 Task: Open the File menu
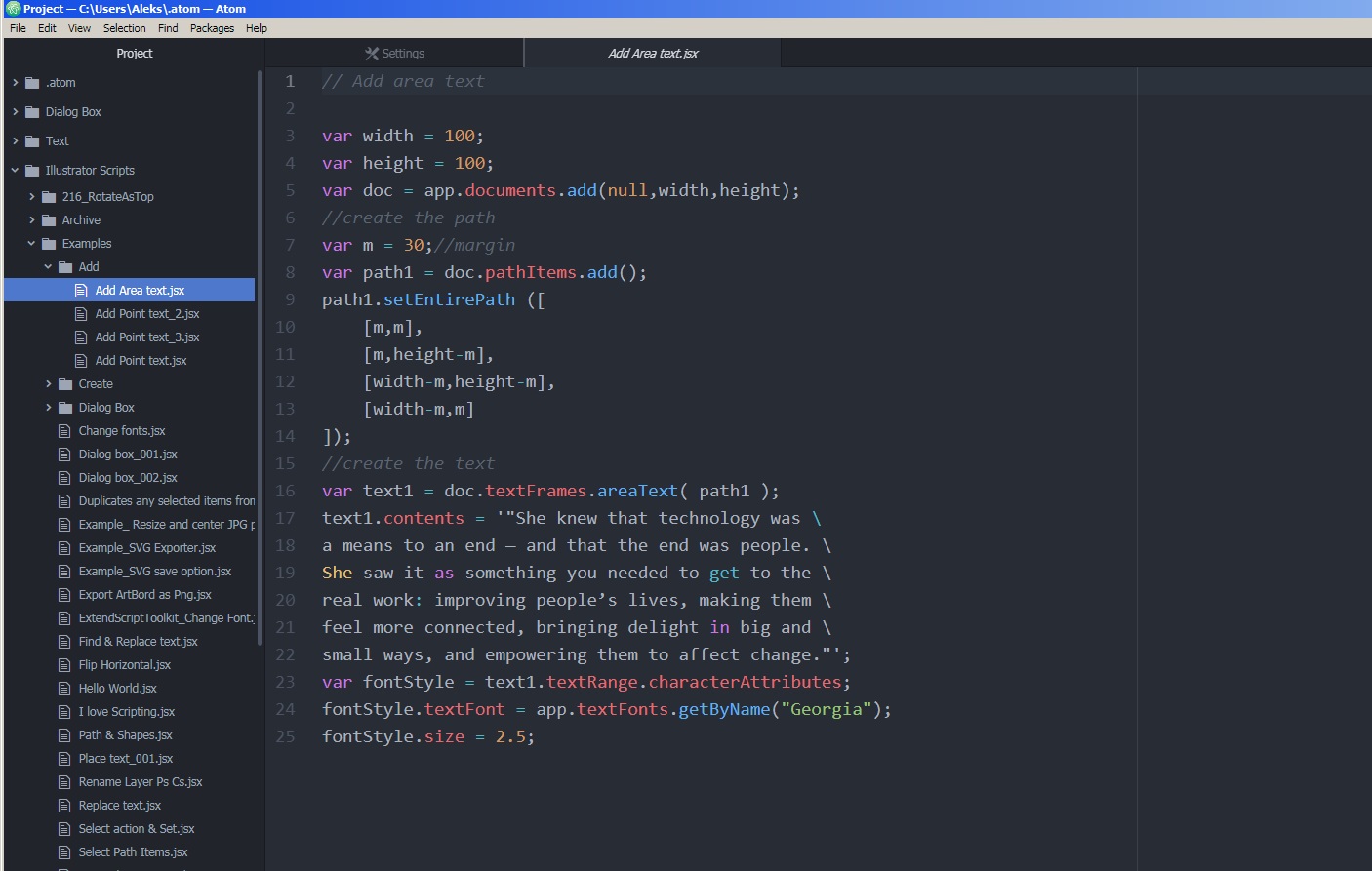tap(18, 28)
